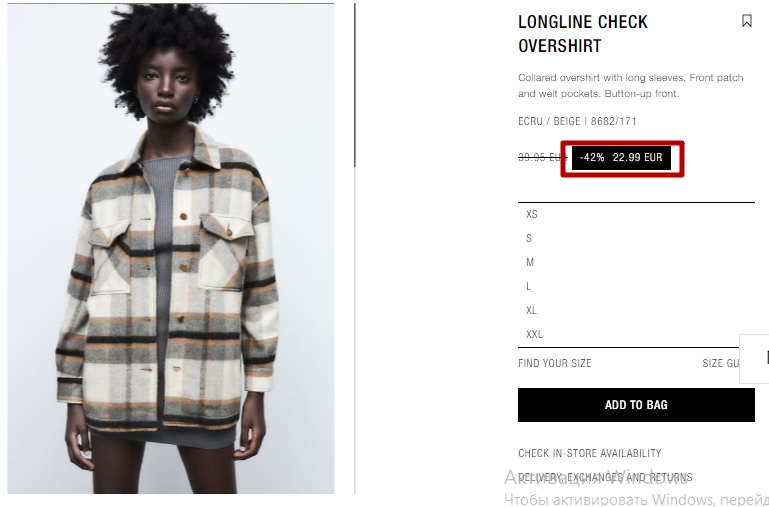Select size L

point(636,286)
